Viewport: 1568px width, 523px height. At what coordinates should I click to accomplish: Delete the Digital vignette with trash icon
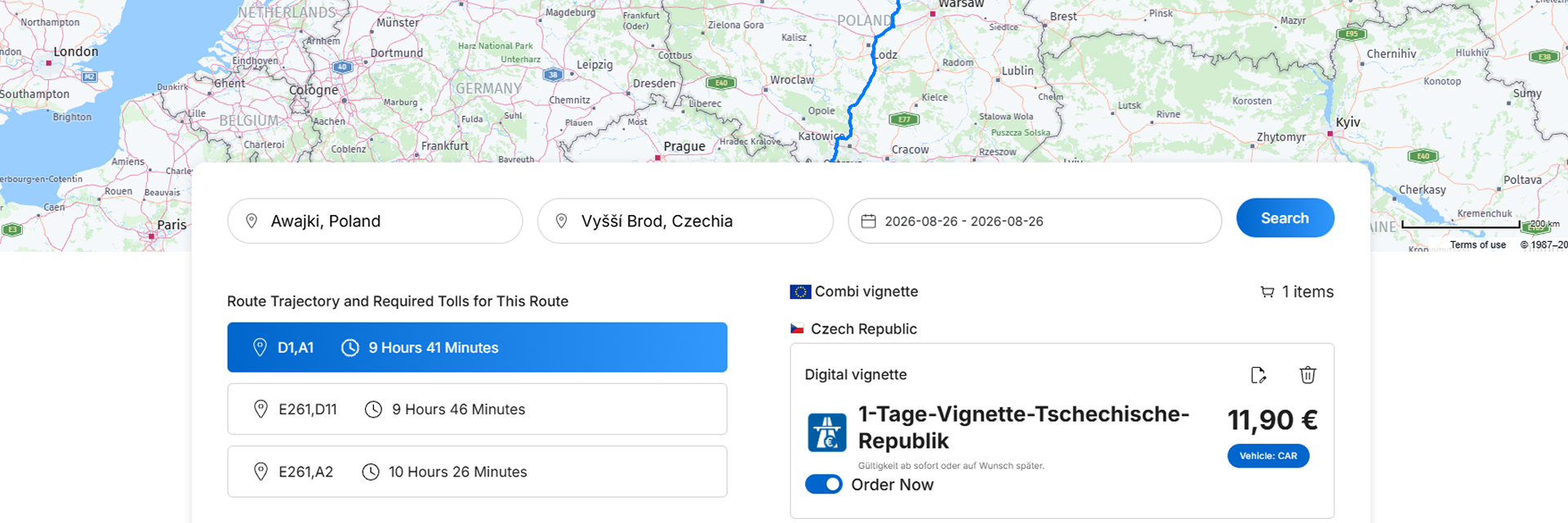point(1307,375)
